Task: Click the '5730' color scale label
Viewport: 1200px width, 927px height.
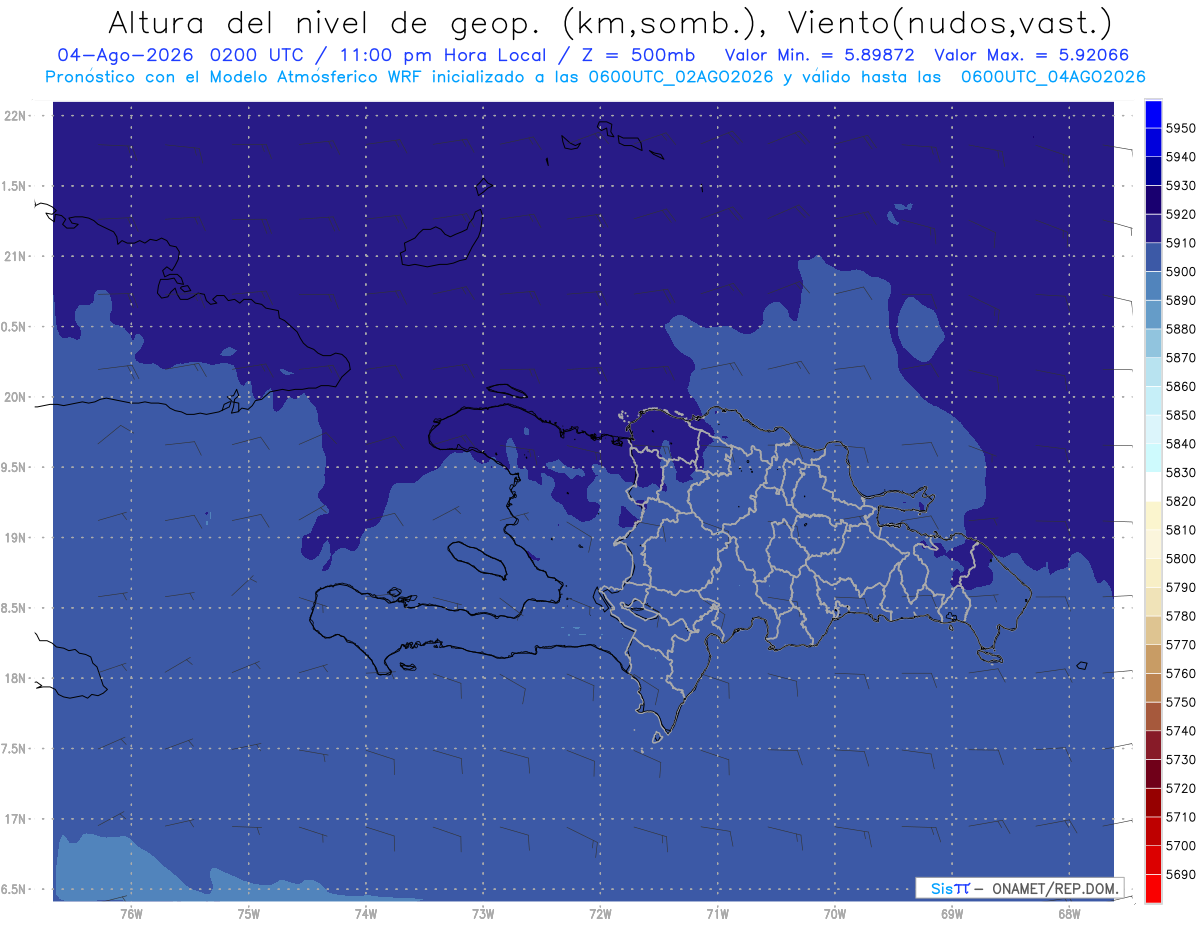Action: pyautogui.click(x=1181, y=759)
